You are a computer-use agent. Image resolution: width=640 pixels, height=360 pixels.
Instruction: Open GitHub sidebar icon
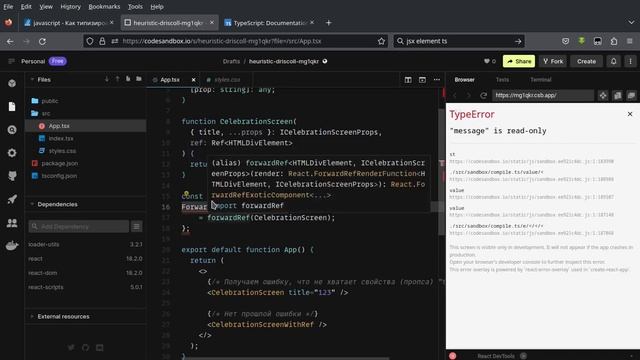(x=12, y=176)
